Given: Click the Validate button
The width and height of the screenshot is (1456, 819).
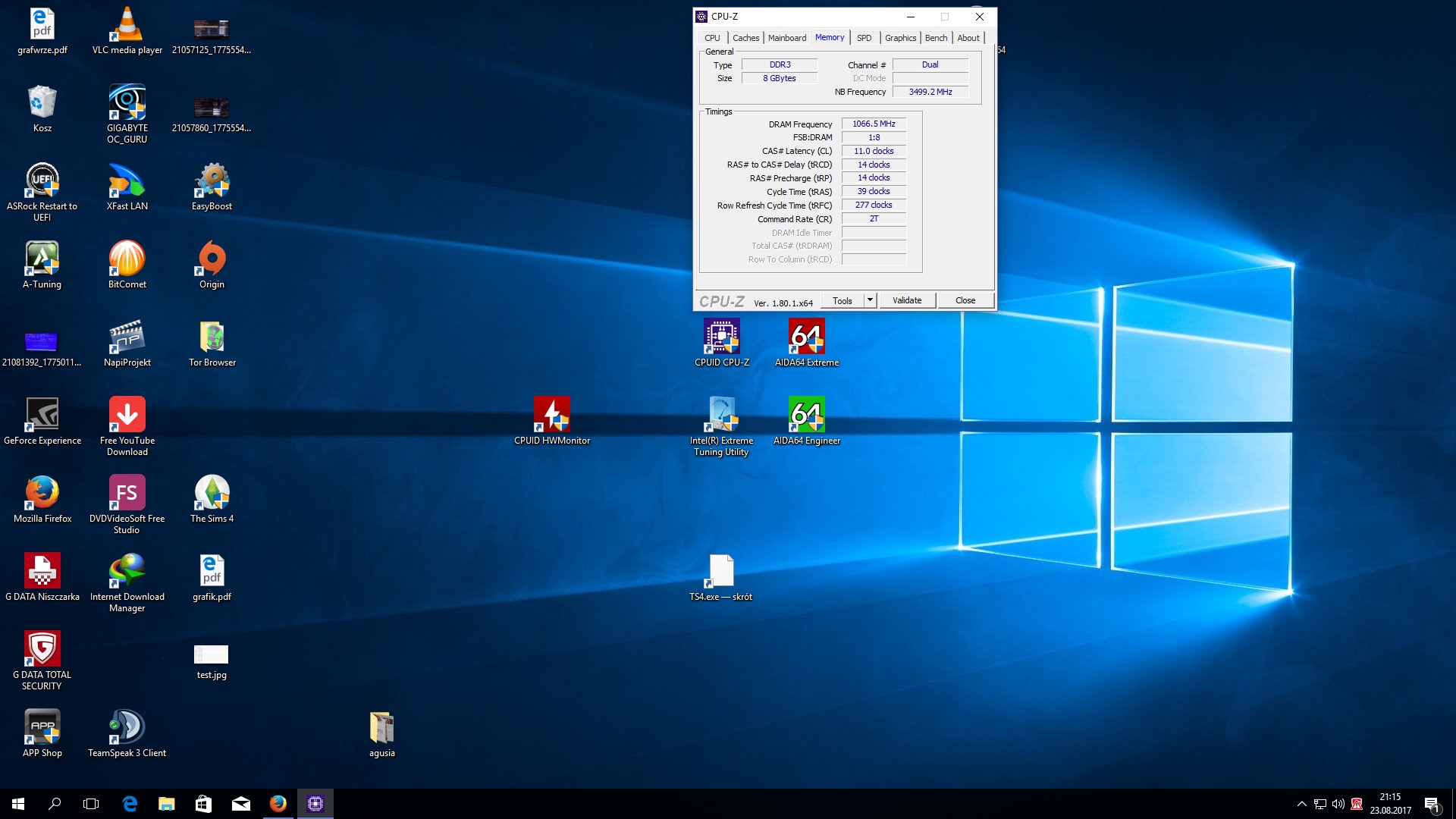Looking at the screenshot, I should 907,300.
